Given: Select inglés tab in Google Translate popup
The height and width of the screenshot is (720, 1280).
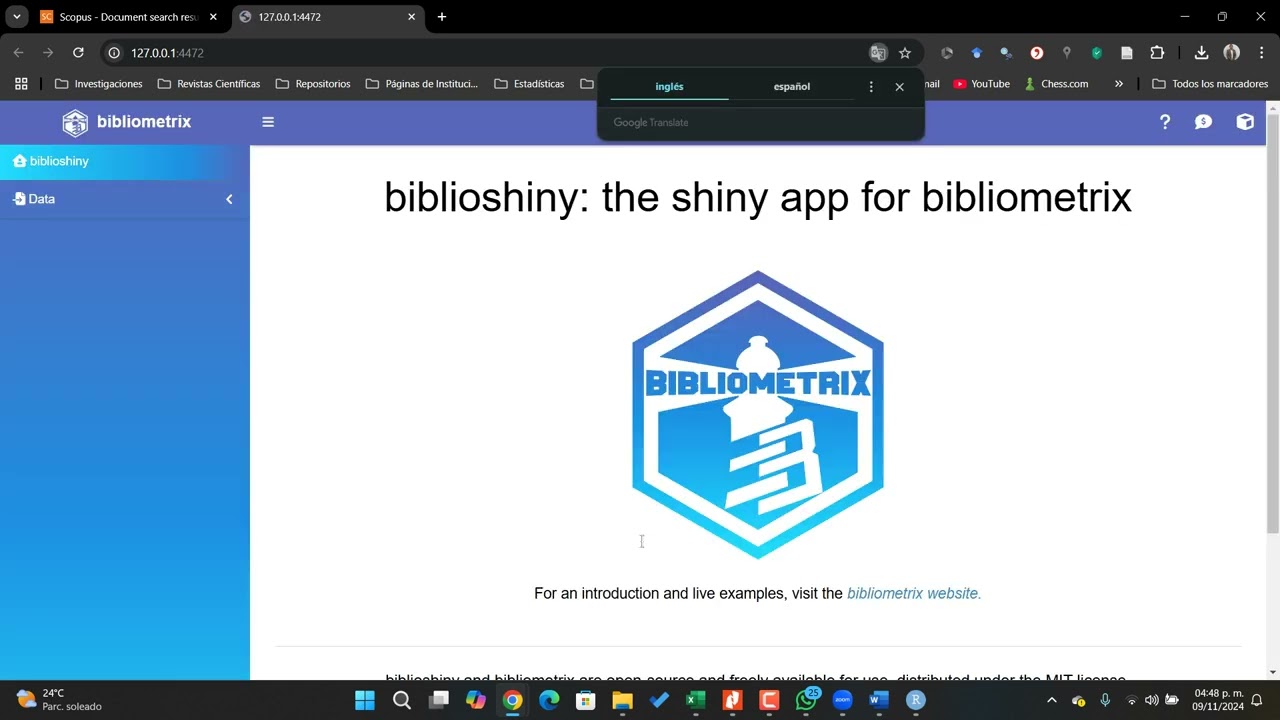Looking at the screenshot, I should click(669, 87).
